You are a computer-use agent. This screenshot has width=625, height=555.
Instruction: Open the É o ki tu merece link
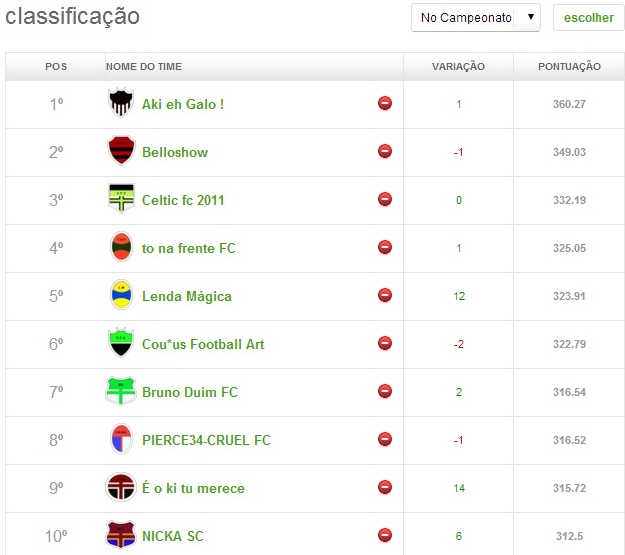tap(193, 488)
